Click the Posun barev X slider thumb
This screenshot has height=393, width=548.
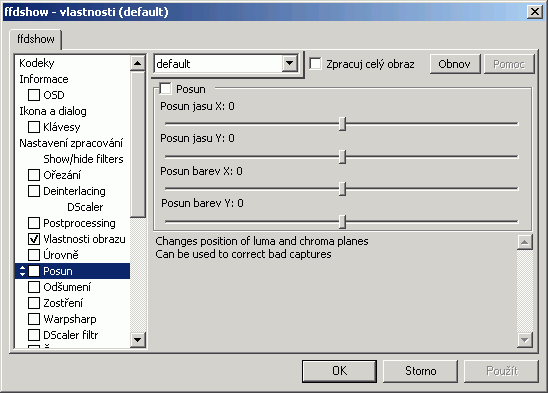point(342,189)
